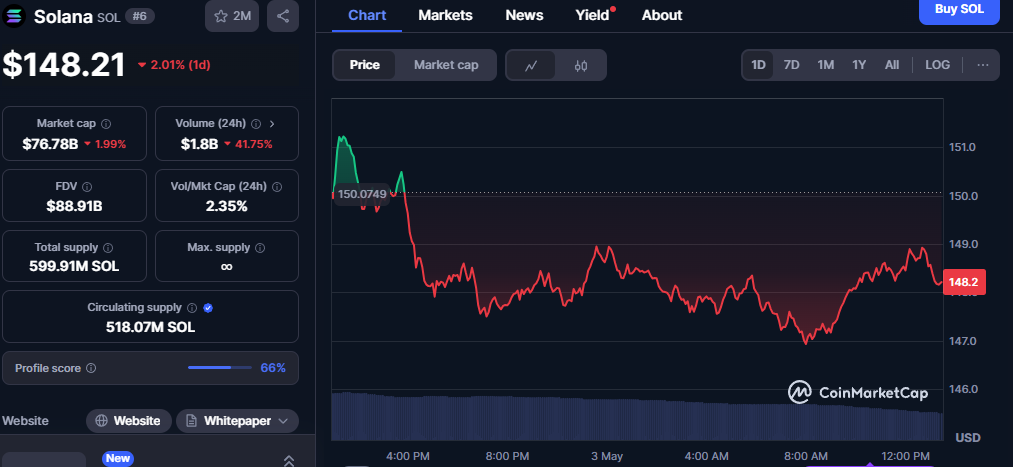Viewport: 1013px width, 467px height.
Task: Open the Chart tab
Action: coord(367,15)
